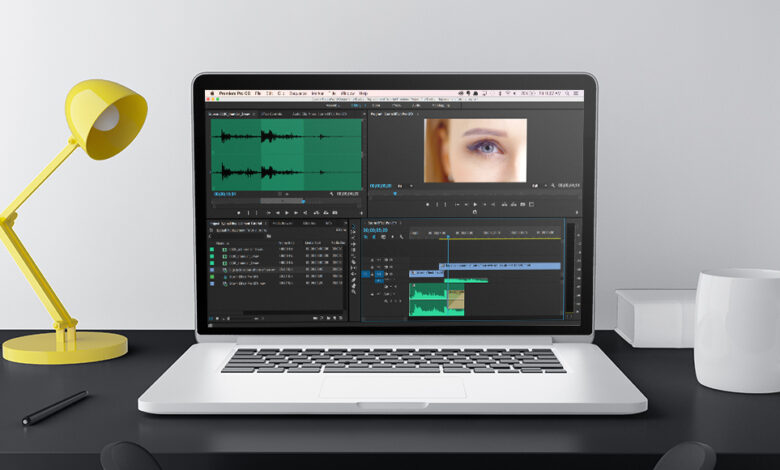This screenshot has width=780, height=470.
Task: Open the Help menu
Action: click(363, 93)
